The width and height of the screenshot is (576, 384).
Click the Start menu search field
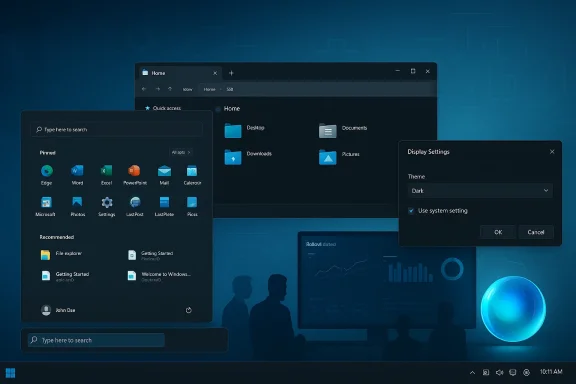click(x=116, y=129)
